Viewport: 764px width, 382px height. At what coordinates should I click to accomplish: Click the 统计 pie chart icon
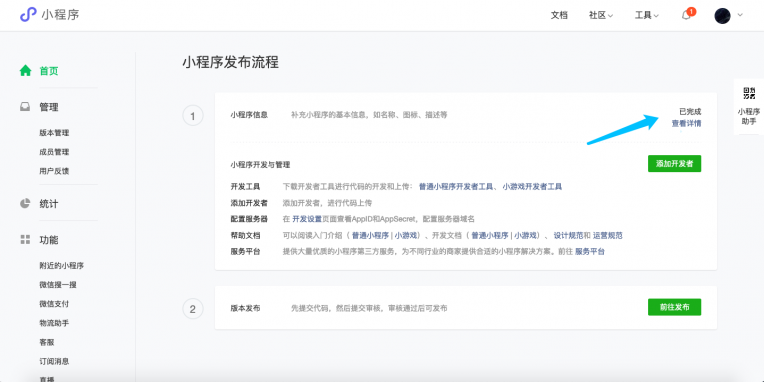coord(25,204)
